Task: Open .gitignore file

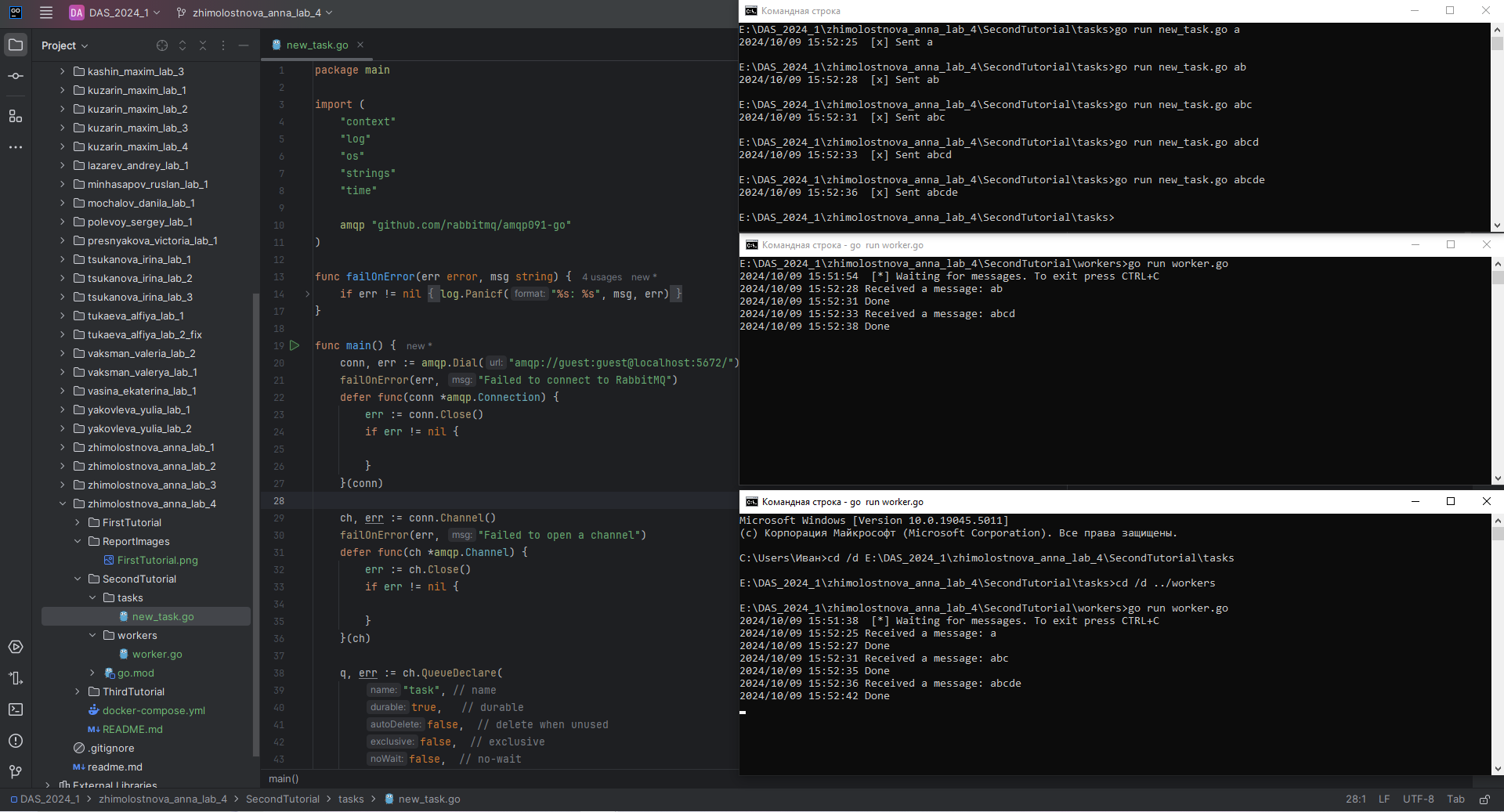Action: click(x=110, y=748)
